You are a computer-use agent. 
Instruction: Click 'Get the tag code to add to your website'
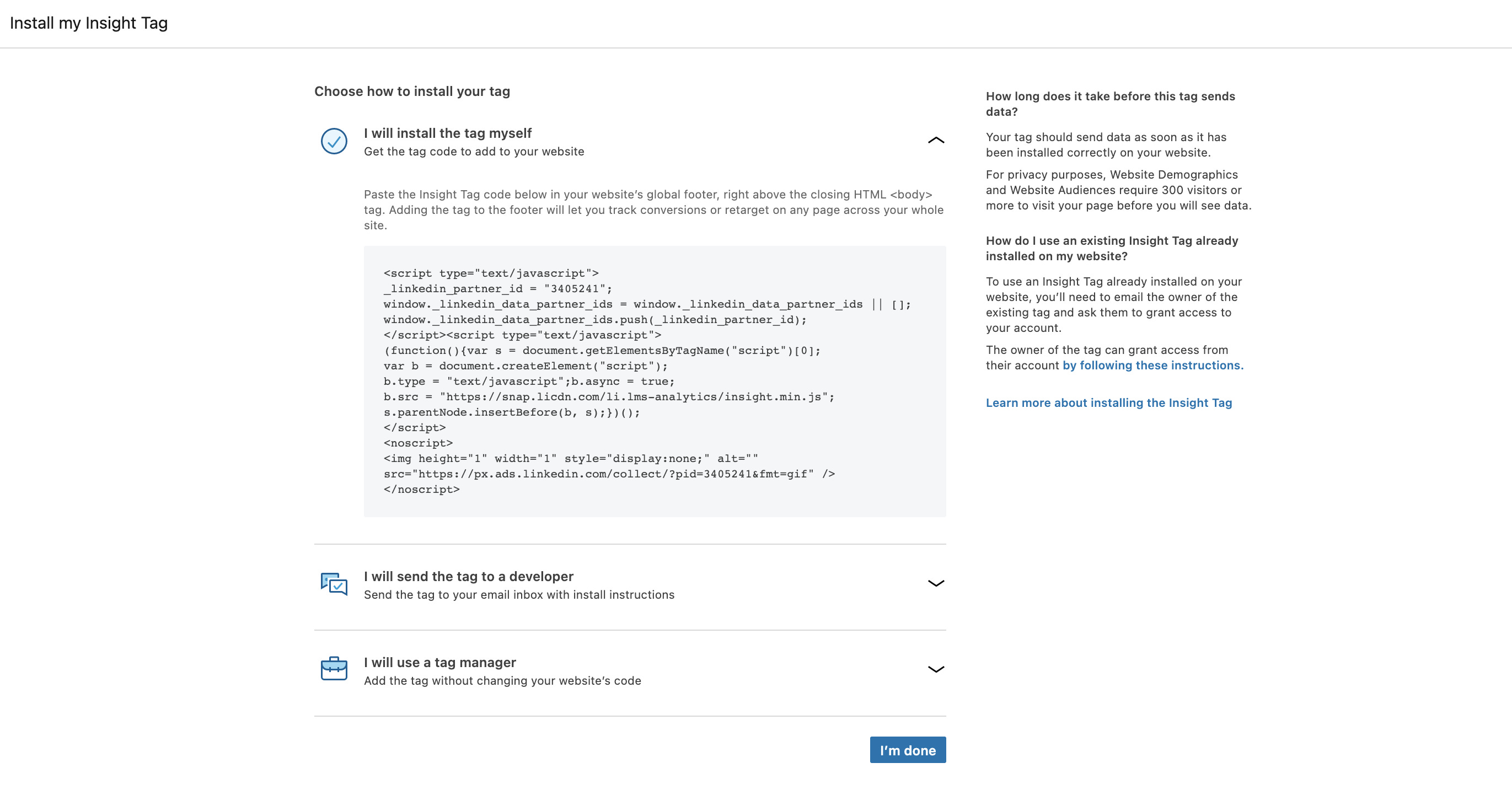pos(474,152)
